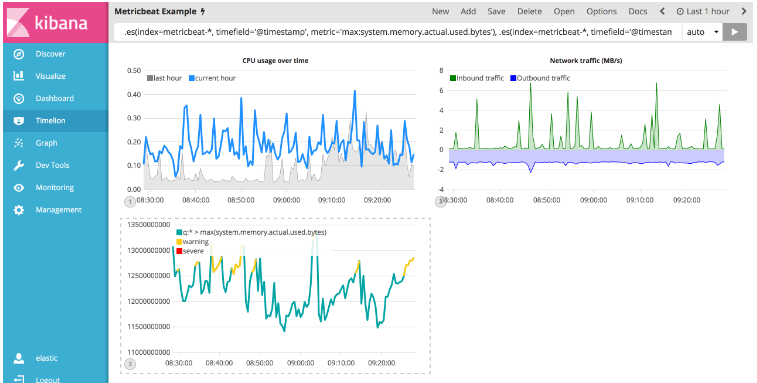Open the Graph nodes icon
This screenshot has width=757, height=383.
[x=19, y=143]
